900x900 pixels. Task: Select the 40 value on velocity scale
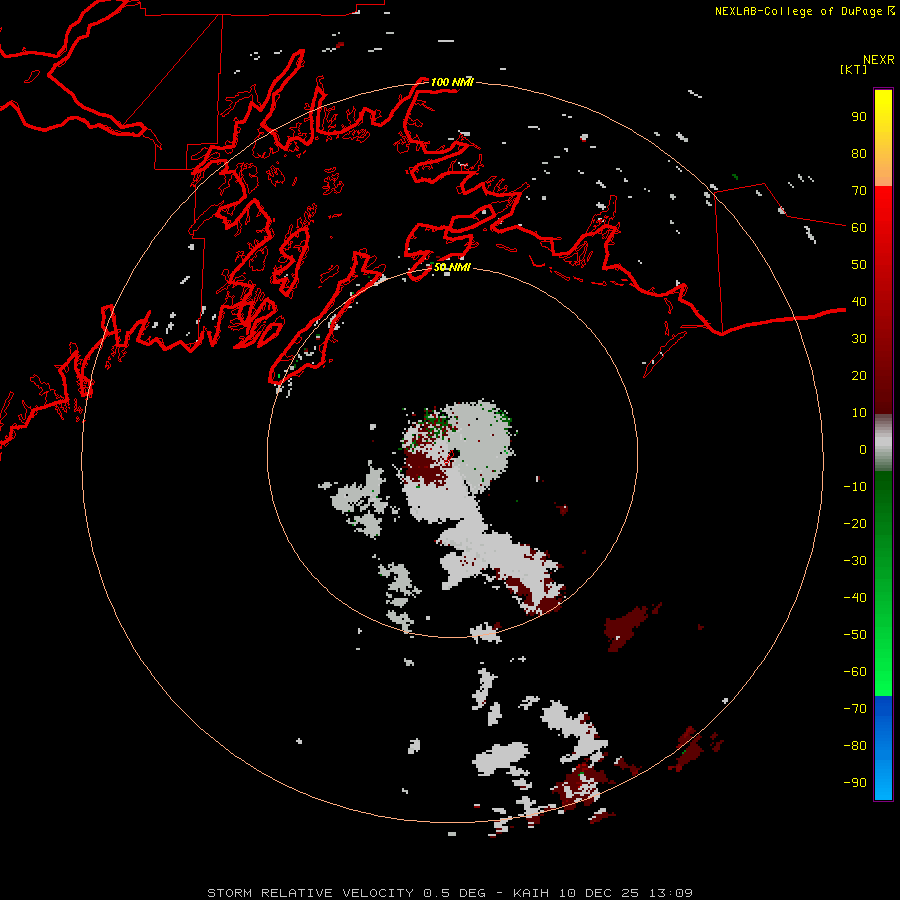tap(859, 301)
